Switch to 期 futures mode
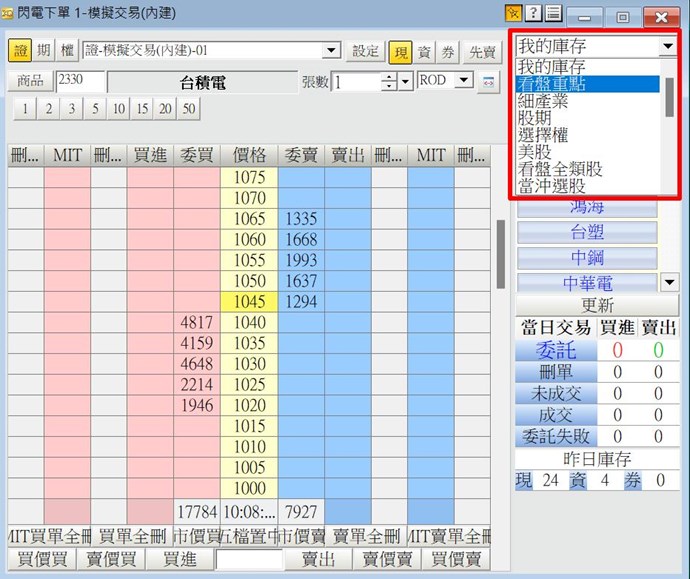This screenshot has width=690, height=579. [44, 51]
